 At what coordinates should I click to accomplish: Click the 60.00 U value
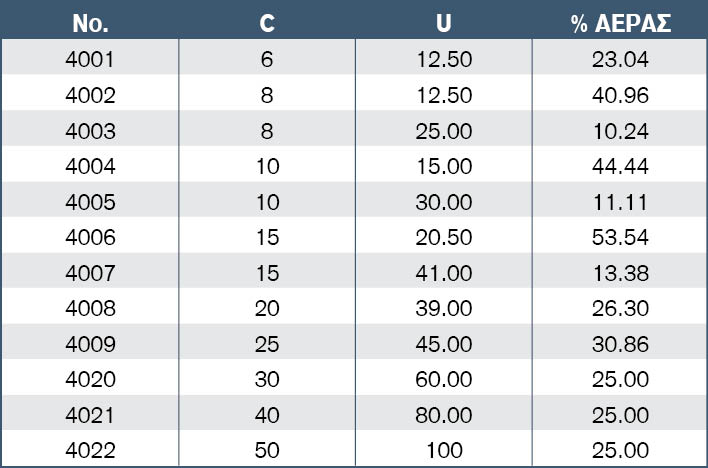444,379
